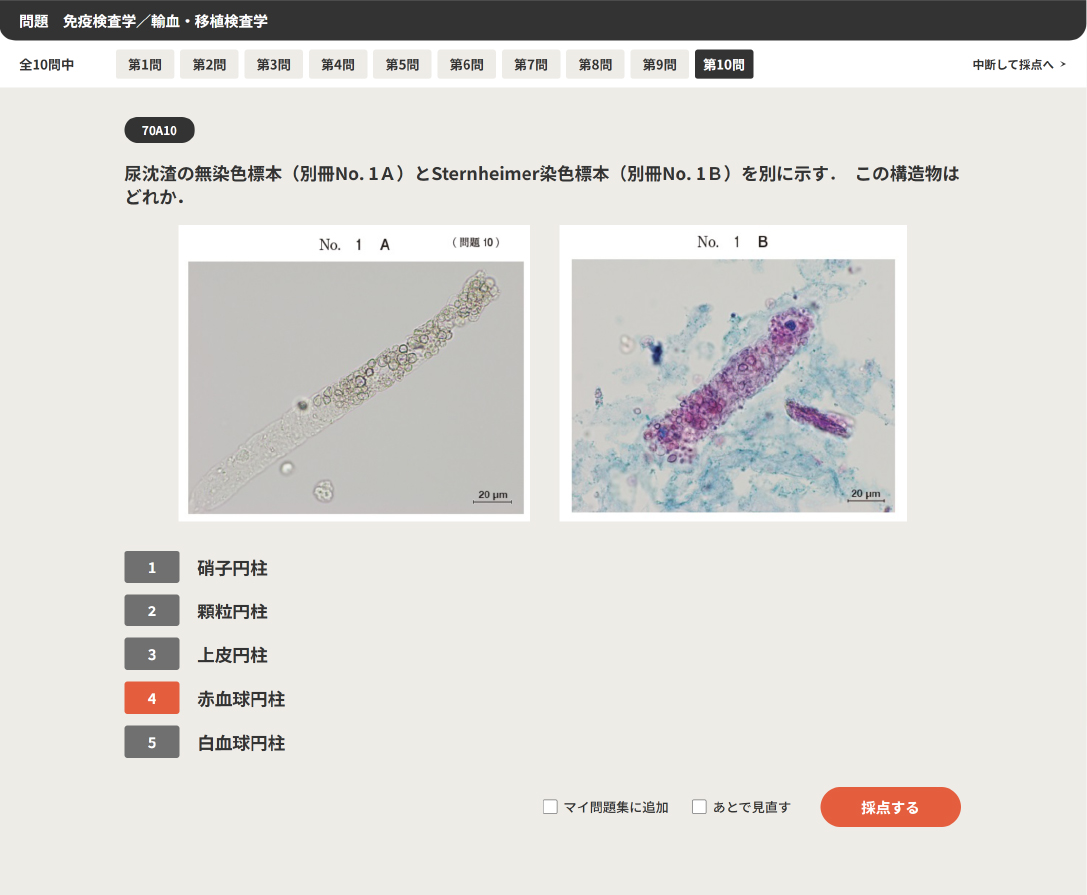Screen dimensions: 1087x895
Task: Pick answer 3 上皮円柱
Action: 152,654
